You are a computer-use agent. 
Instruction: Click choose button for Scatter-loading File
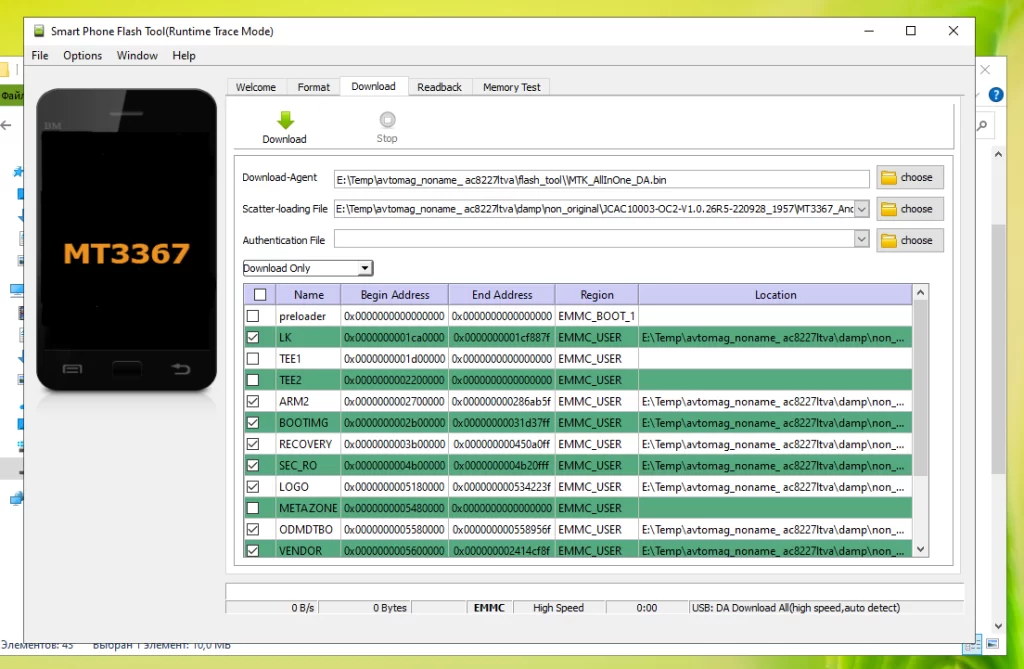tap(910, 209)
